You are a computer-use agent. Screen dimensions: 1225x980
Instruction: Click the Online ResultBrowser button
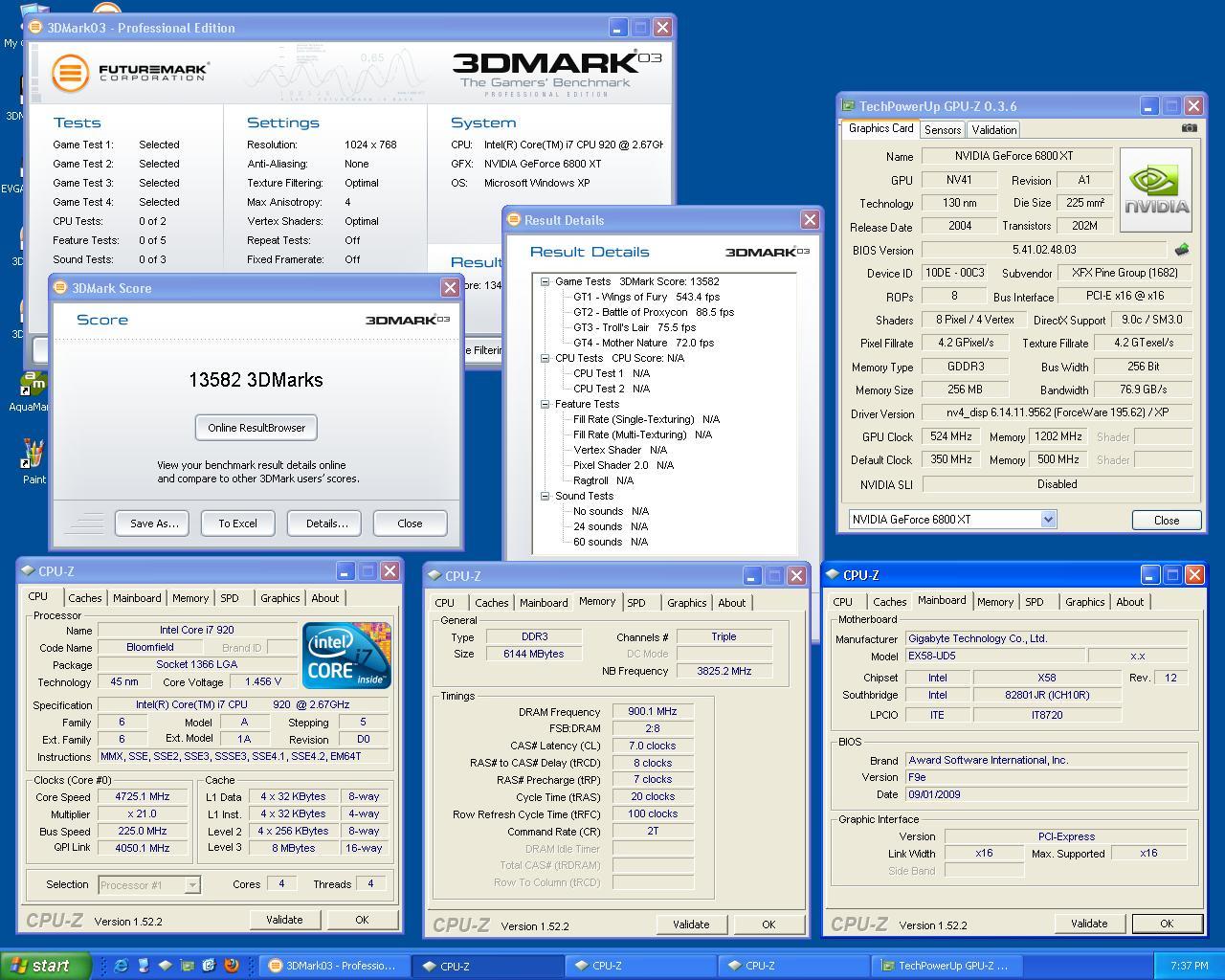click(x=256, y=428)
